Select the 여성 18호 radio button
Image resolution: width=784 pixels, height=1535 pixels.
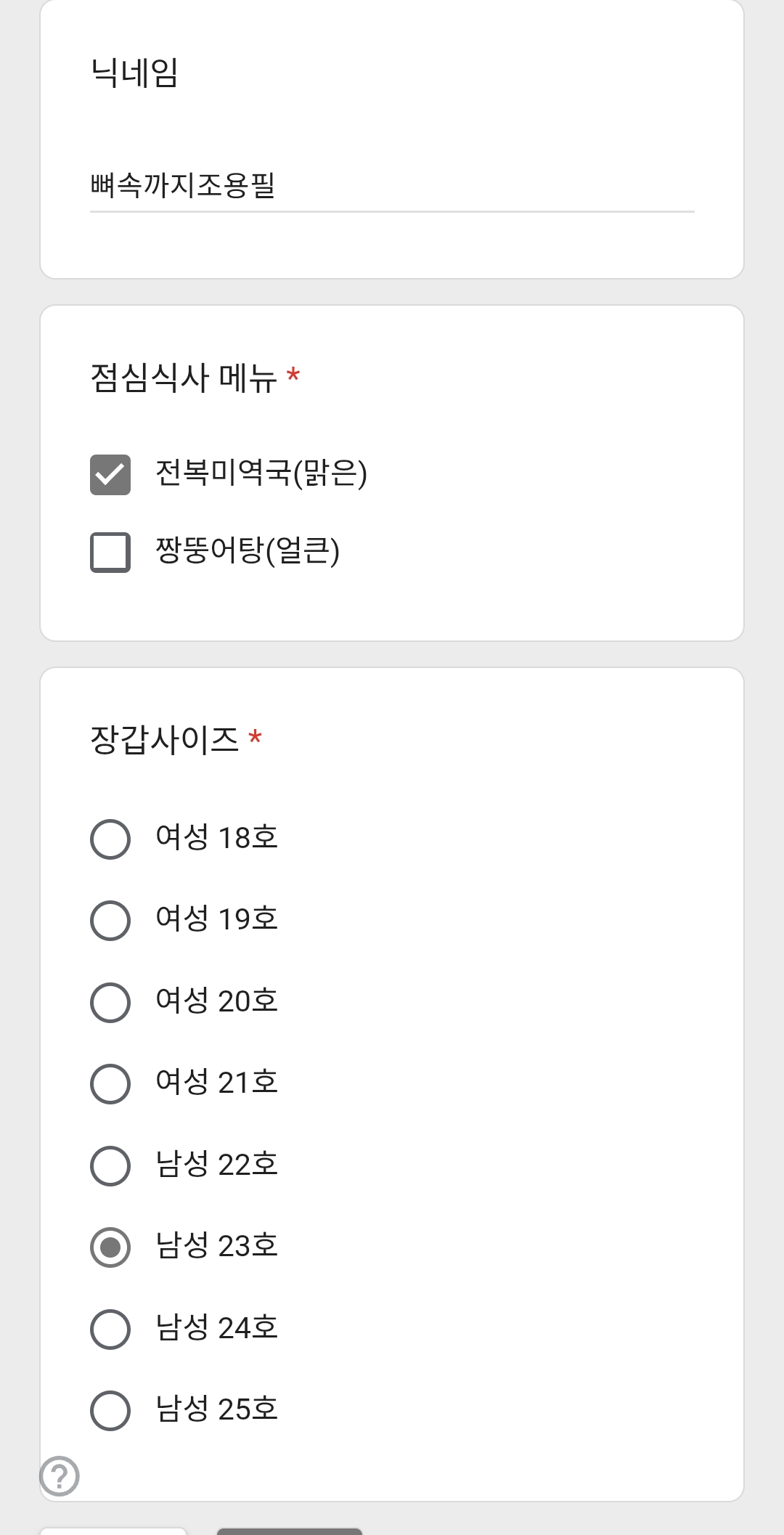[x=110, y=839]
